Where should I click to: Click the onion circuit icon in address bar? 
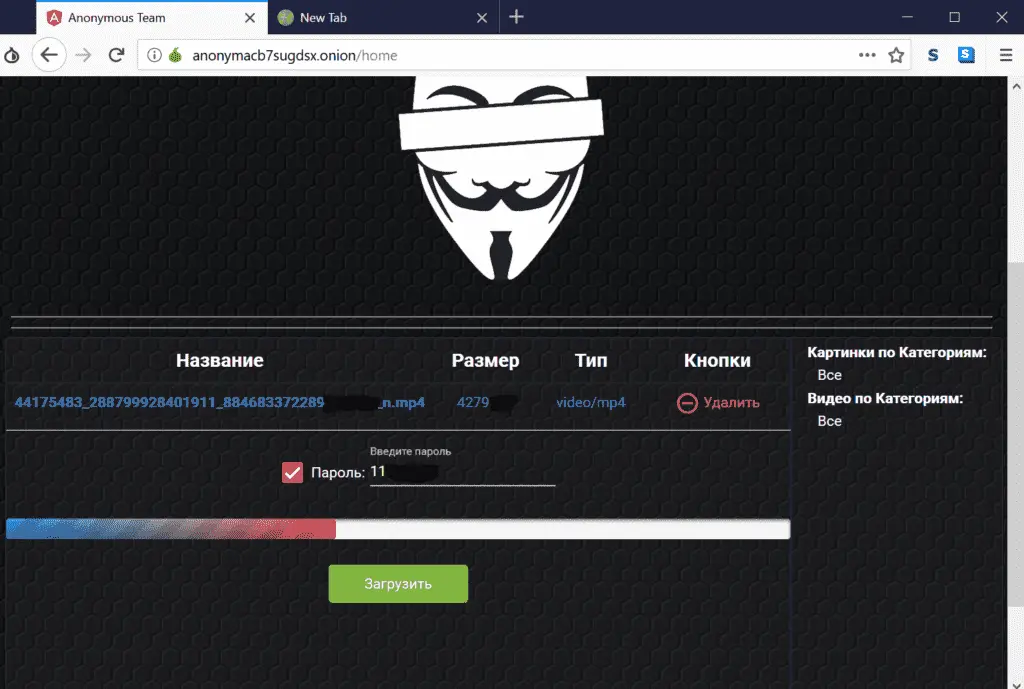pyautogui.click(x=175, y=55)
